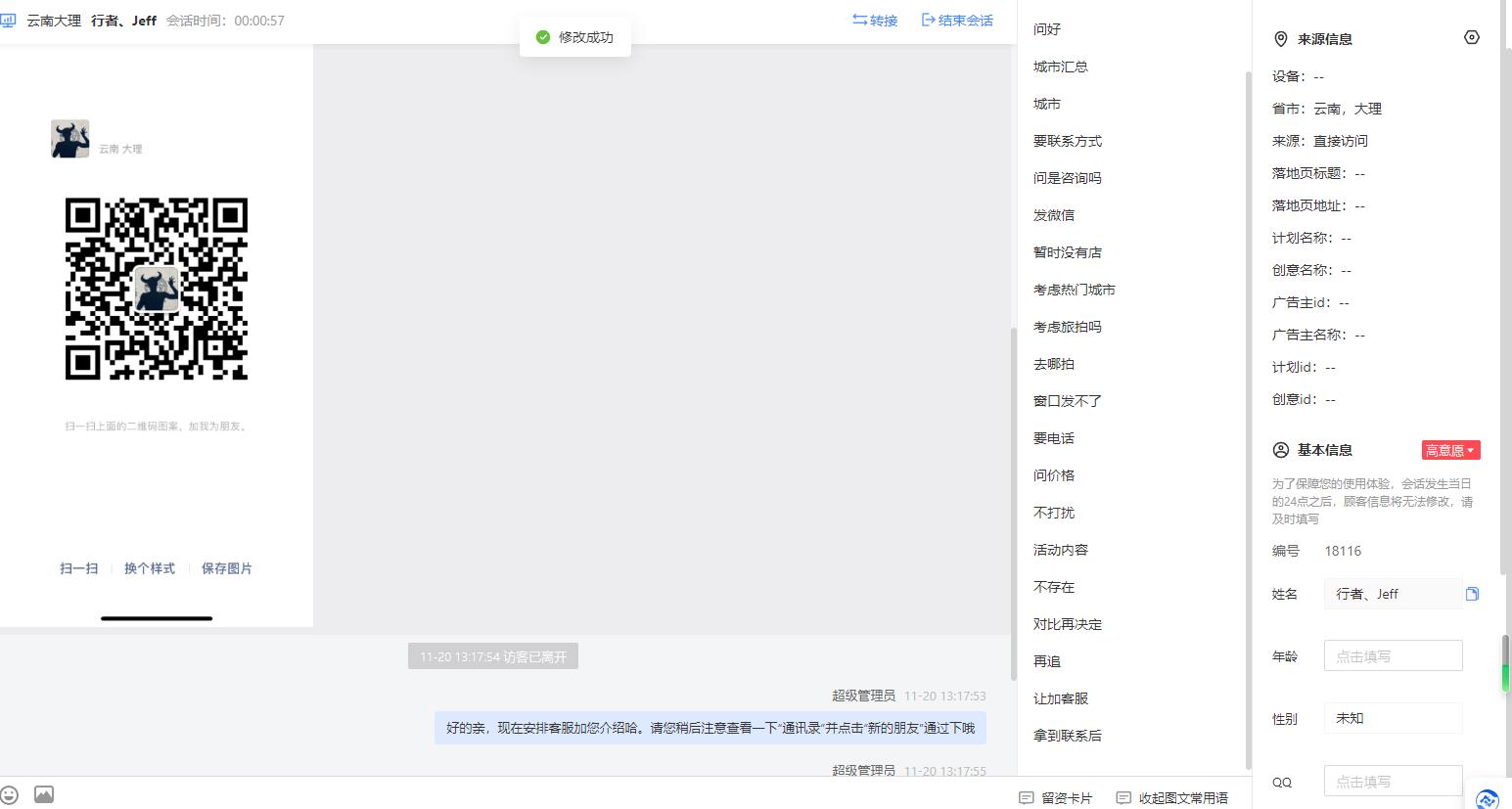Select the 窗口发不了 quick reply
The height and width of the screenshot is (809, 1512).
[x=1068, y=401]
